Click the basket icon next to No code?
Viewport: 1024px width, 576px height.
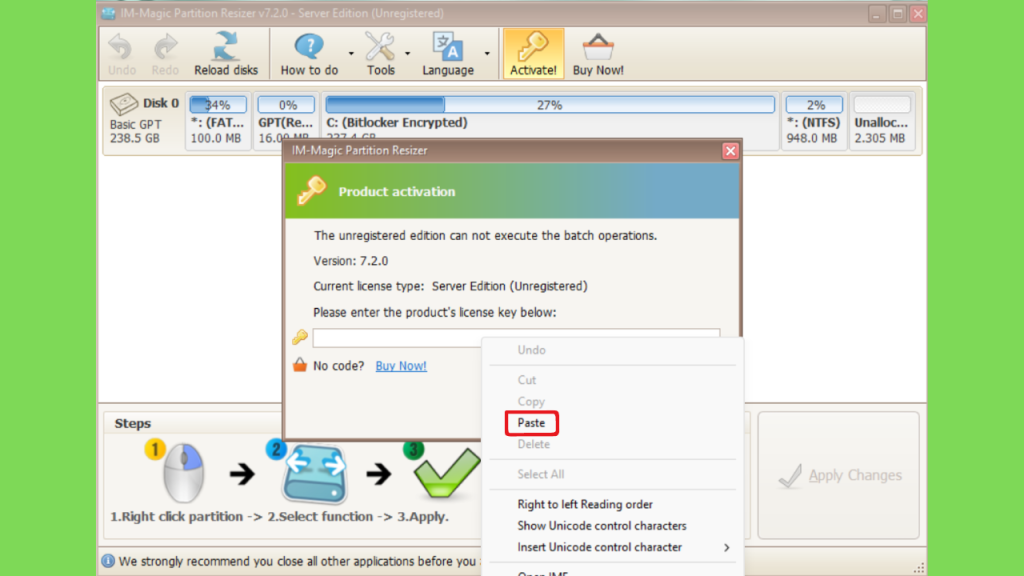[x=300, y=365]
